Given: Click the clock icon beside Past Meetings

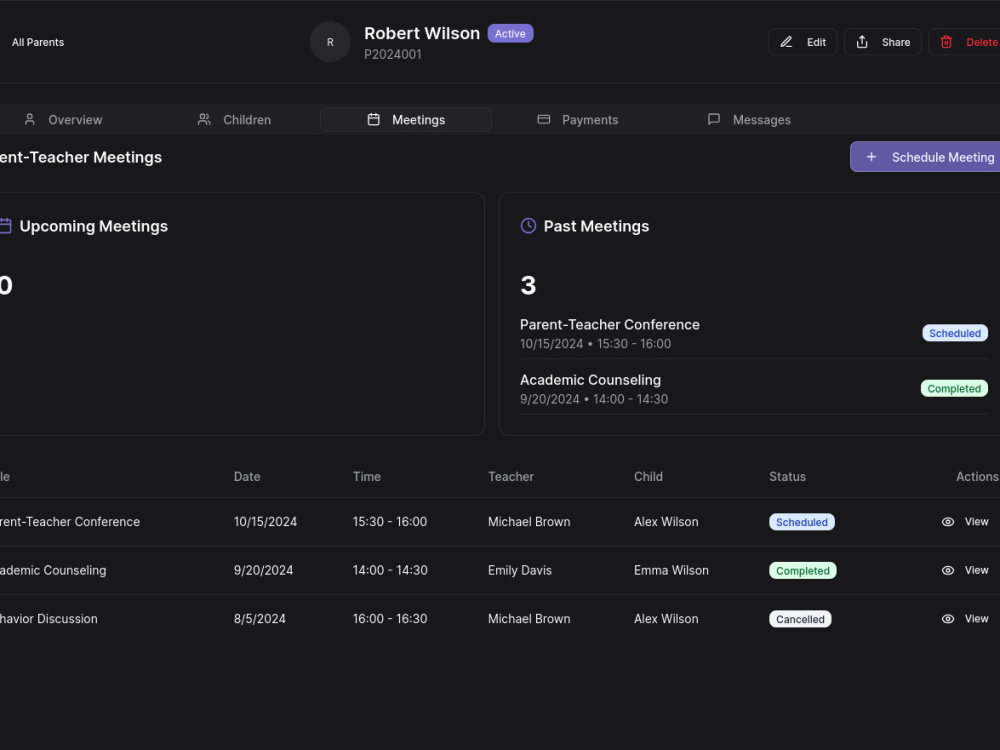Looking at the screenshot, I should [528, 226].
